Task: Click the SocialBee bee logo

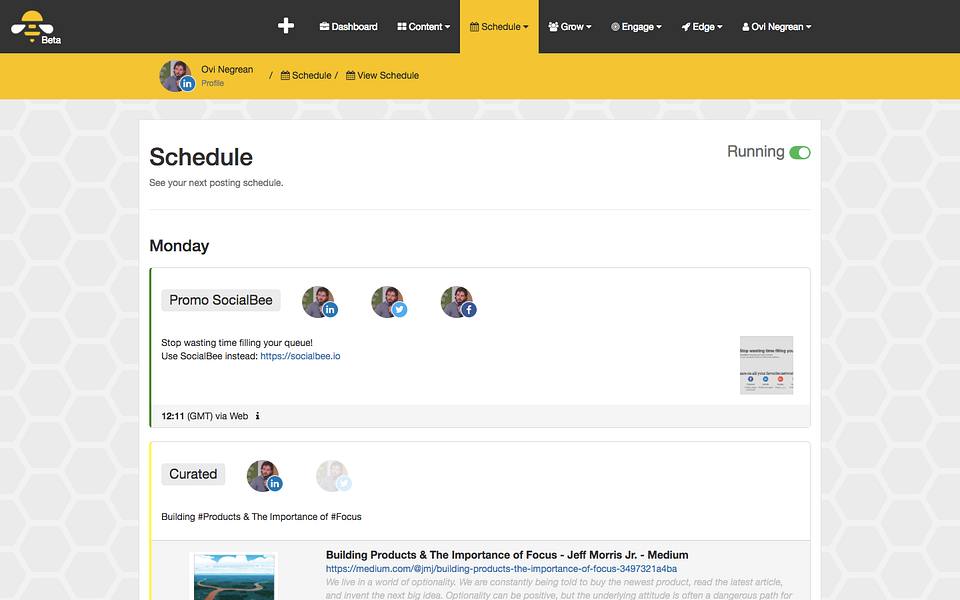Action: [32, 25]
